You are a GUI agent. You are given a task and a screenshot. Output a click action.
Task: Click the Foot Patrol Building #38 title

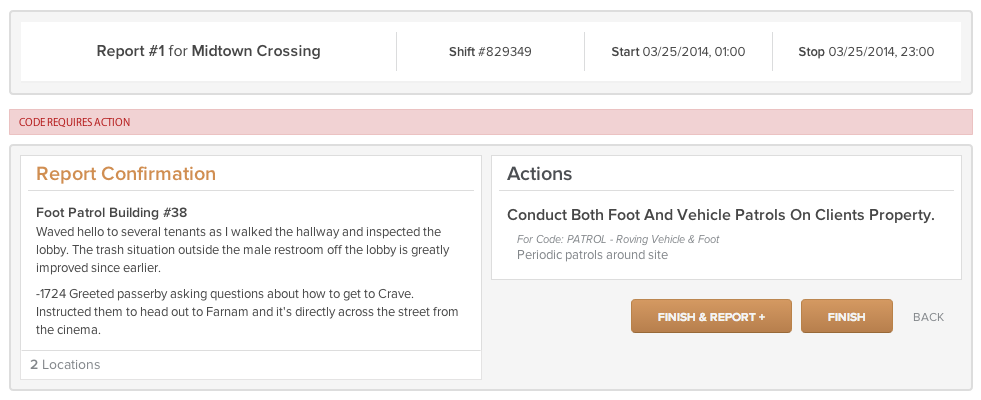(x=111, y=213)
